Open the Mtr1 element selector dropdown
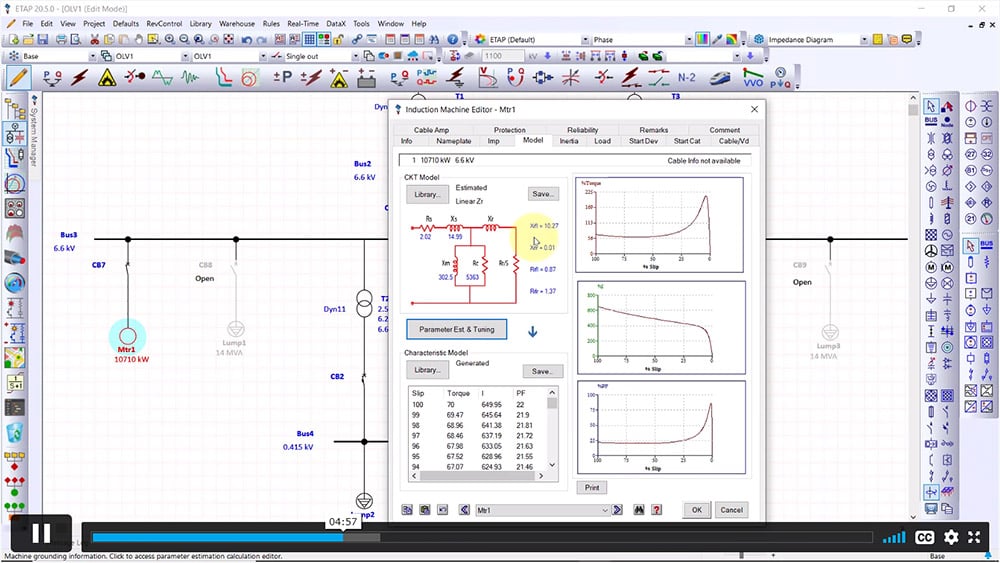Viewport: 1000px width, 563px height. tap(605, 510)
